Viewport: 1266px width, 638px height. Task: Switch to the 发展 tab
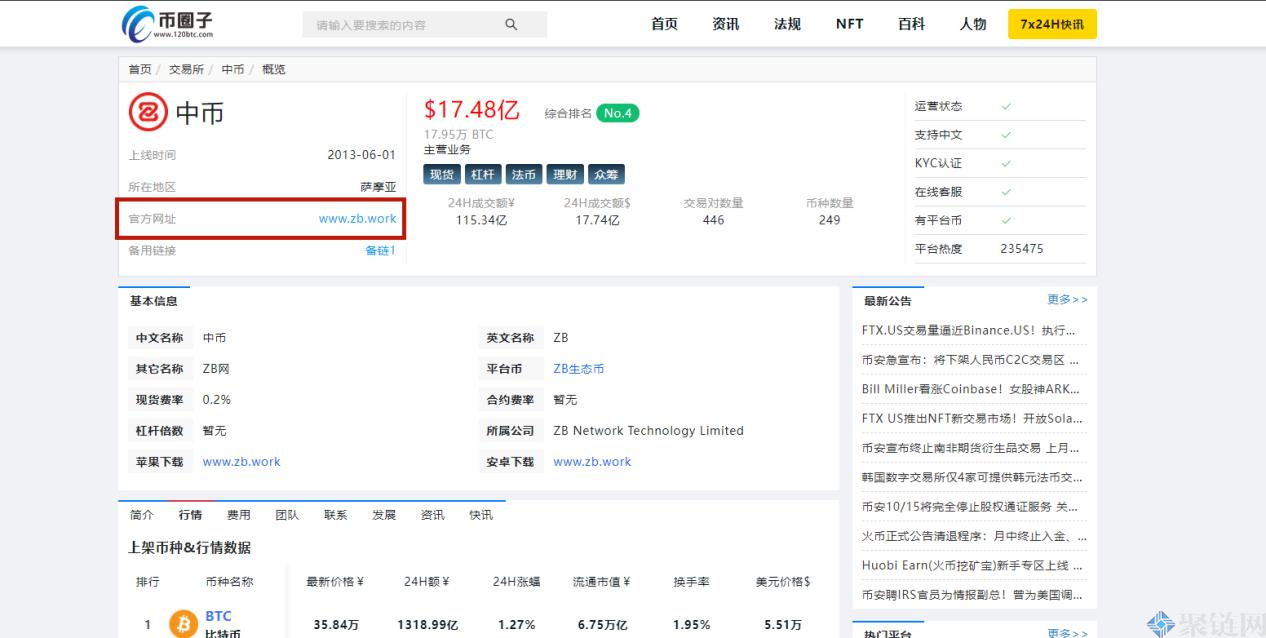(384, 515)
